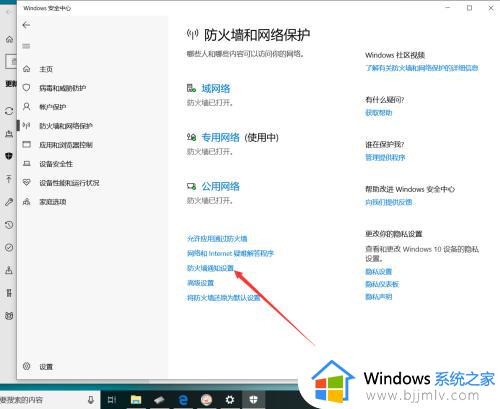The width and height of the screenshot is (500, 409).
Task: Open 隐私声明 link
Action: (x=379, y=297)
